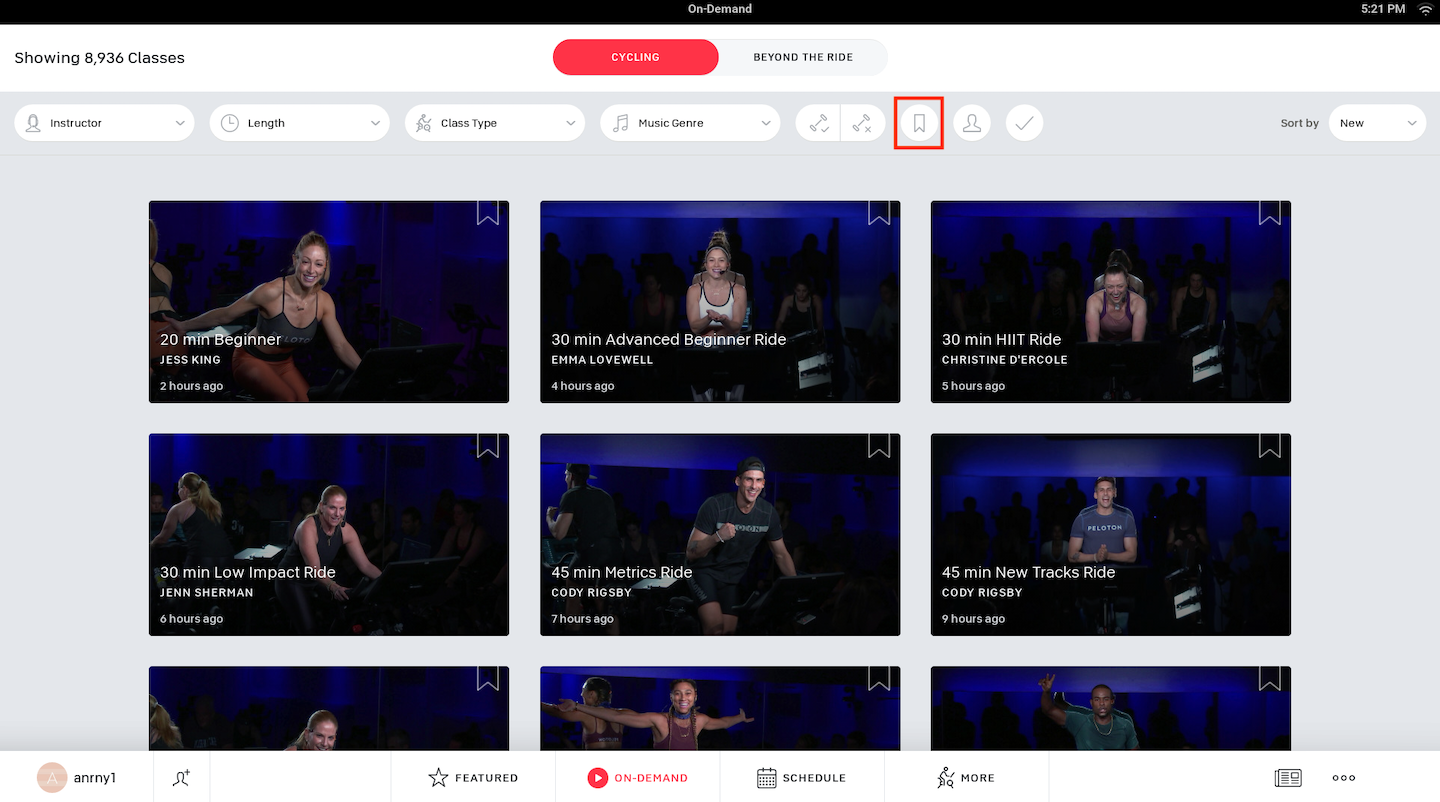Image resolution: width=1440 pixels, height=802 pixels.
Task: Expand the Music Genre dropdown
Action: (x=690, y=123)
